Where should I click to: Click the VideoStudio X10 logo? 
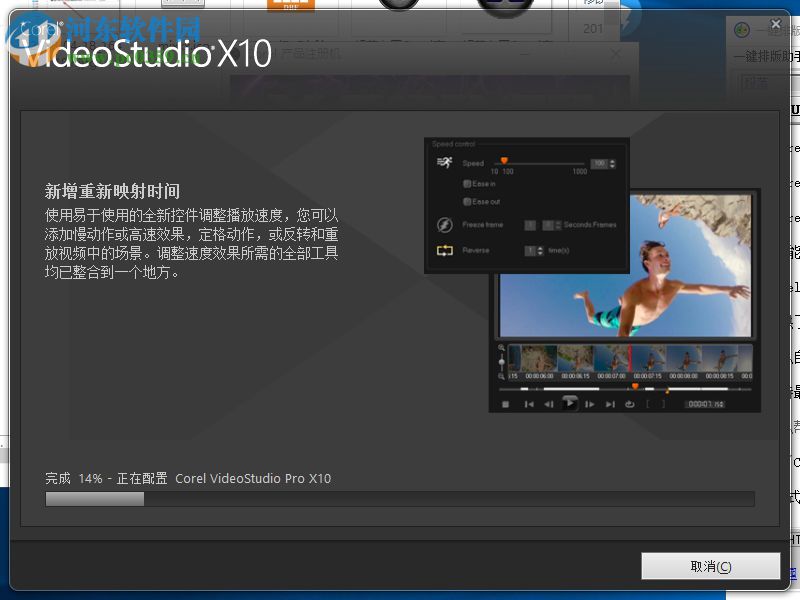146,50
